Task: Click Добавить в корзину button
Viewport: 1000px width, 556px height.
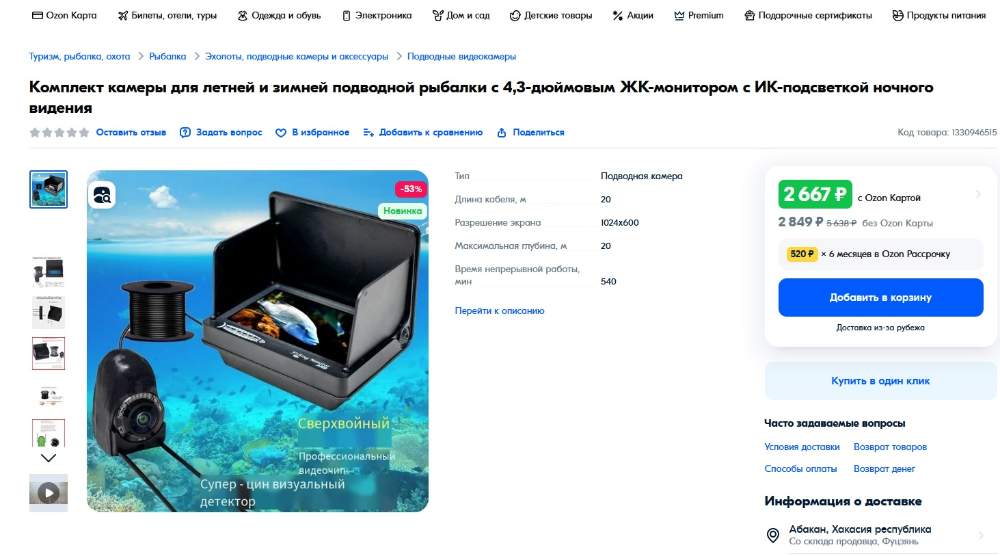Action: coord(880,297)
